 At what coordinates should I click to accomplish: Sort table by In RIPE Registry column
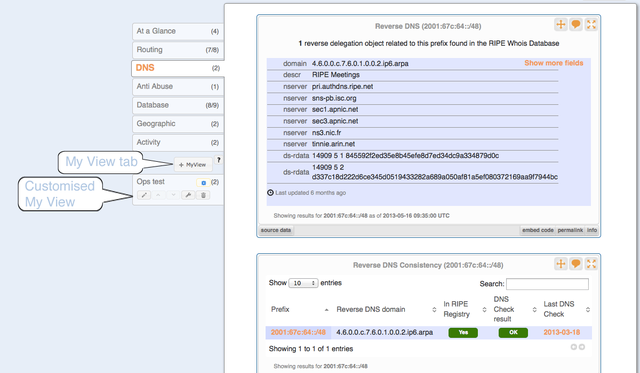(464, 309)
